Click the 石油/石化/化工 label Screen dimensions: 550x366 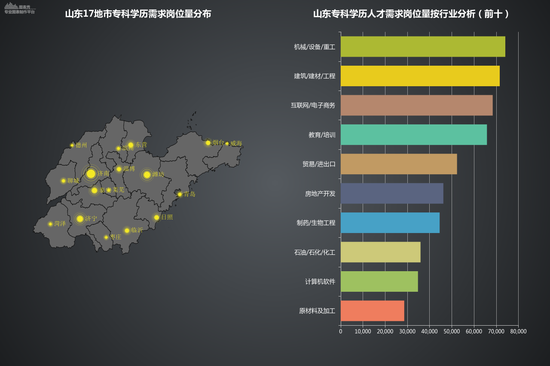coord(314,252)
